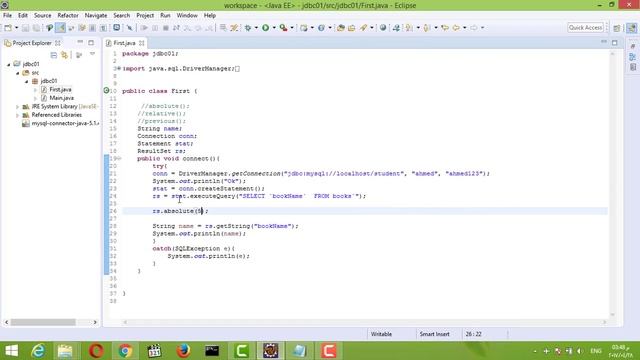Collapse the jdbc01 project tree node
This screenshot has height=360, width=640.
click(9, 64)
